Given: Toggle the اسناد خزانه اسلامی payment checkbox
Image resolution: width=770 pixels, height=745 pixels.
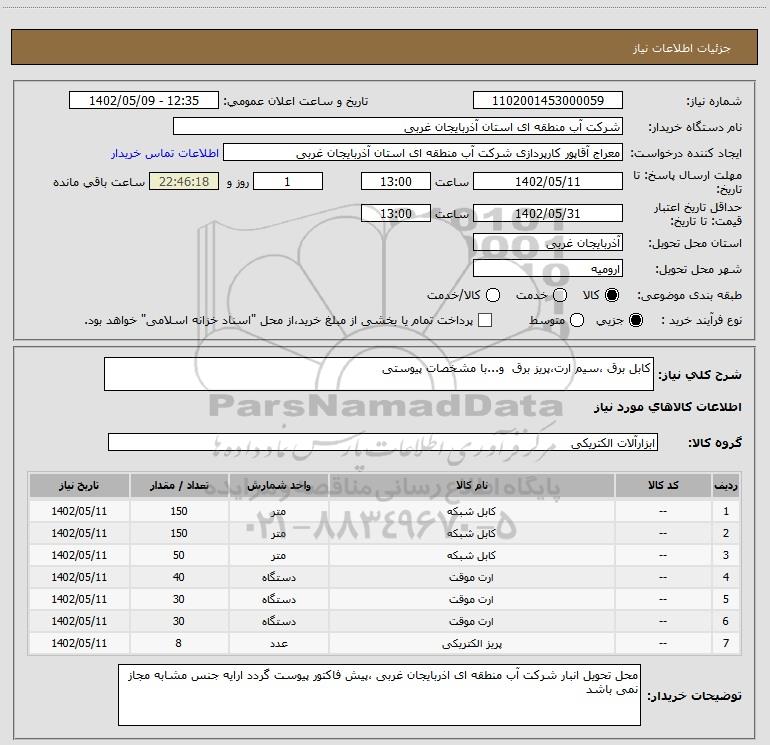Looking at the screenshot, I should [x=485, y=320].
